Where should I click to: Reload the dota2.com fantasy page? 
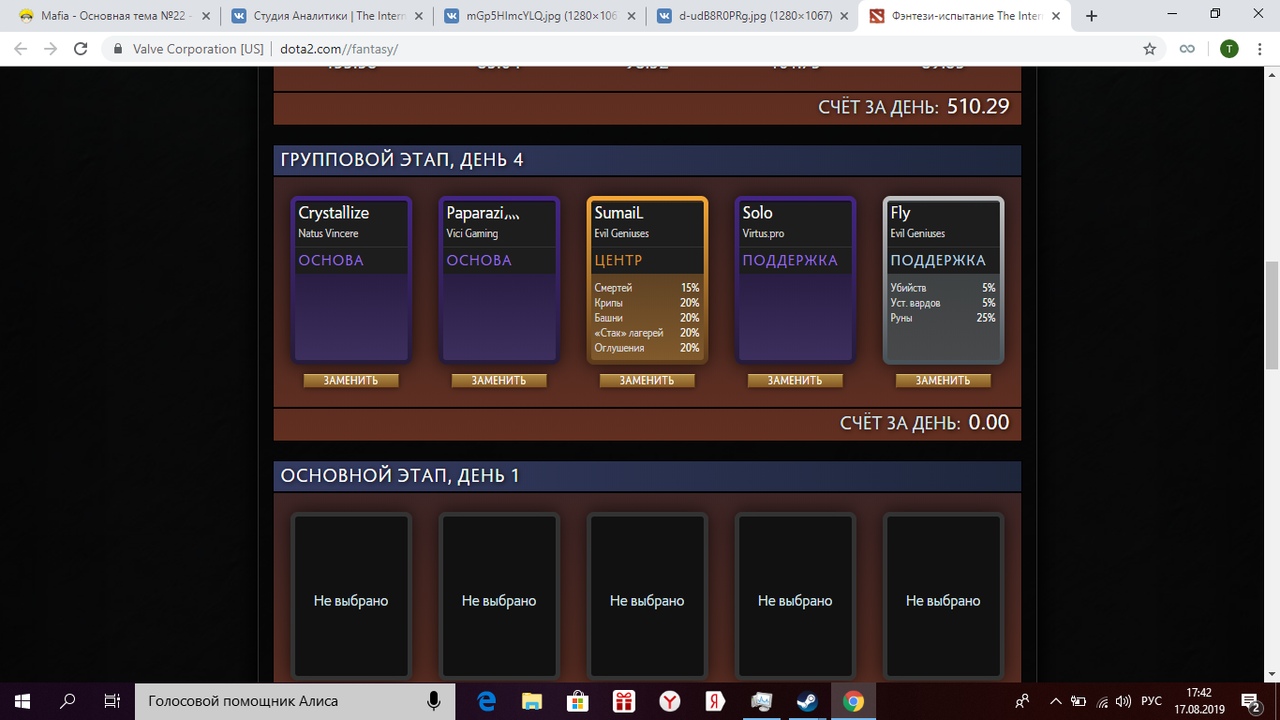tap(81, 49)
